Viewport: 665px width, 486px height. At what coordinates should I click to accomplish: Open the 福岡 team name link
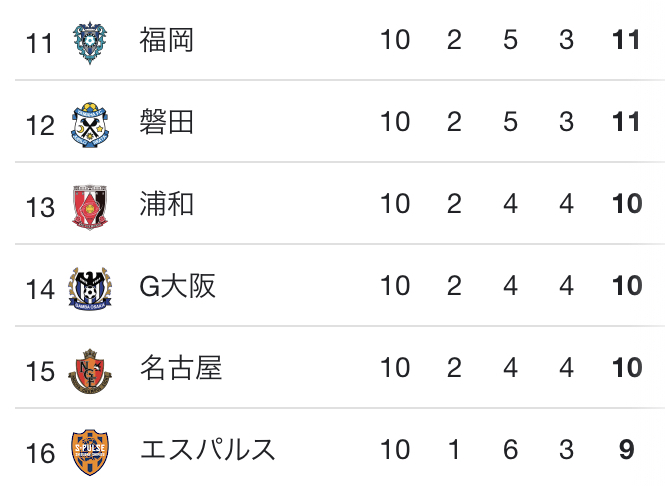[167, 40]
